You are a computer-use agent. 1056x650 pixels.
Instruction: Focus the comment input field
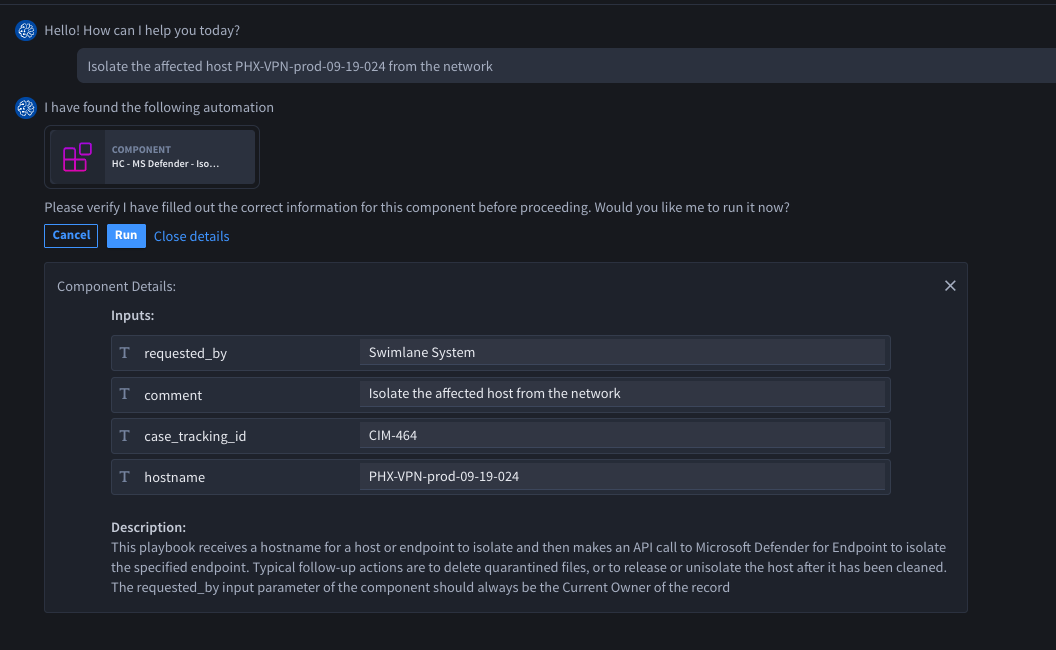click(x=621, y=394)
